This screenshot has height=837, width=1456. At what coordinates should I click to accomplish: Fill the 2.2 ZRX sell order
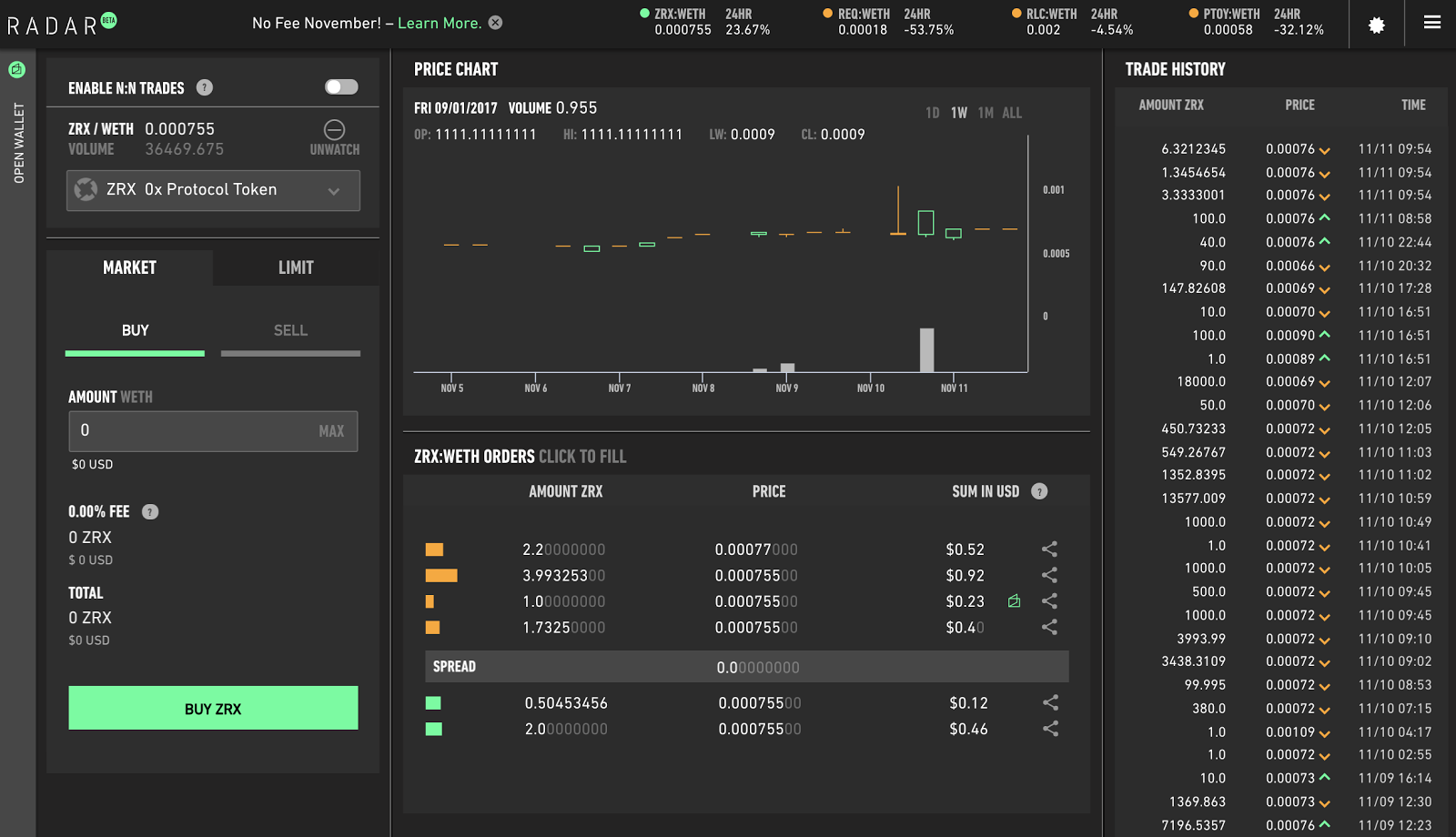[x=746, y=550]
